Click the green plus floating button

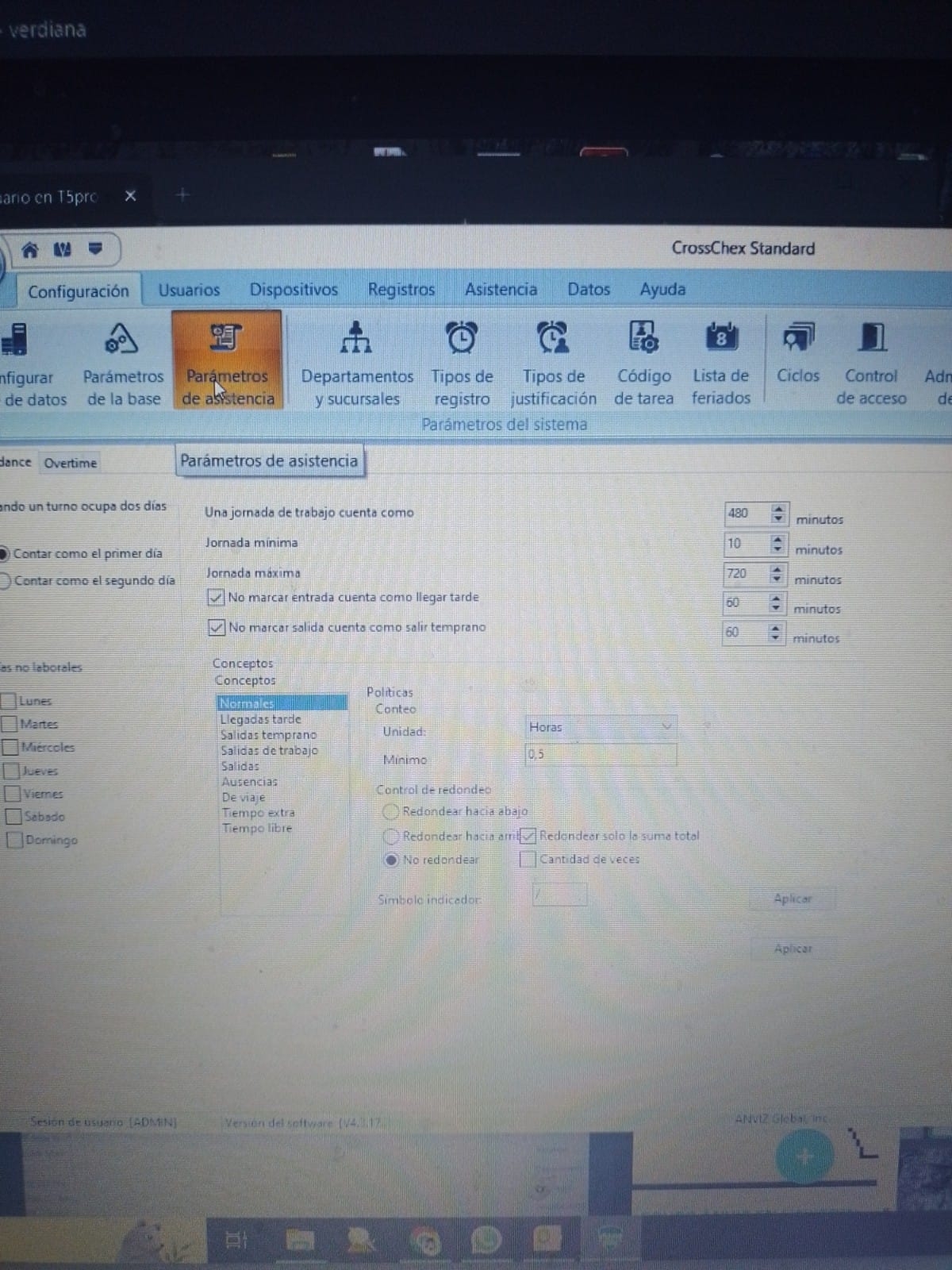coord(804,1156)
